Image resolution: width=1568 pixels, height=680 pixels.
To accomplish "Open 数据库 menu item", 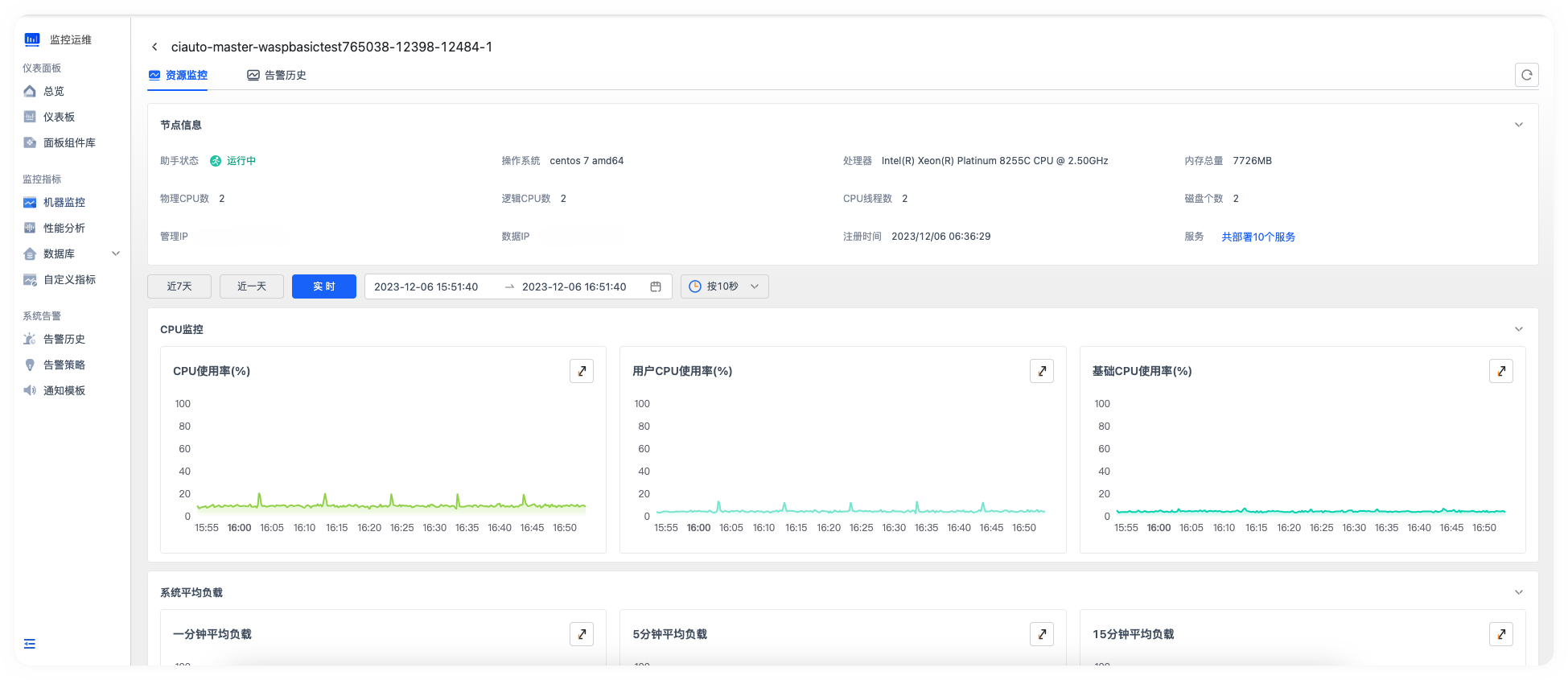I will click(59, 254).
